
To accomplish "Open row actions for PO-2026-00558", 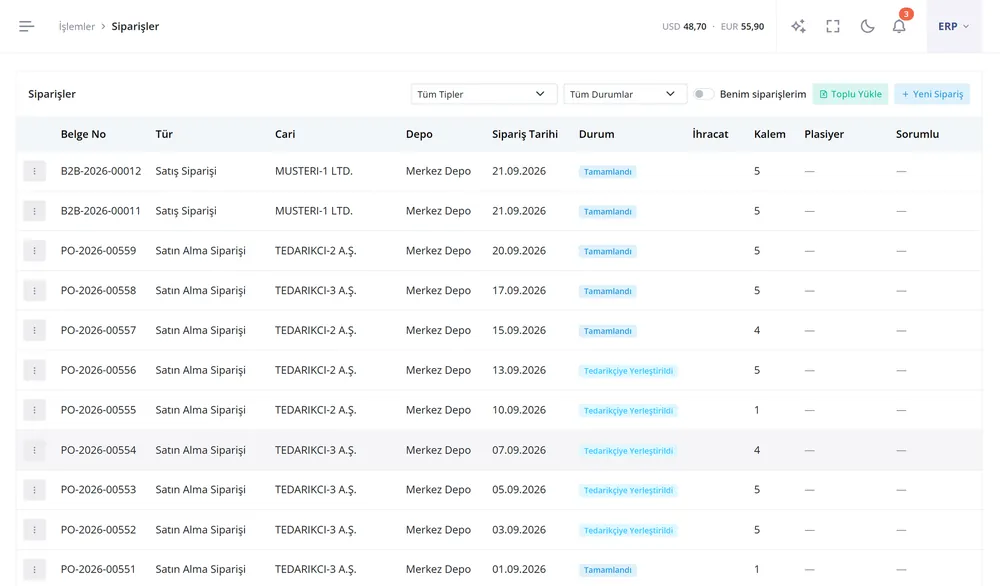I will click(x=34, y=291).
